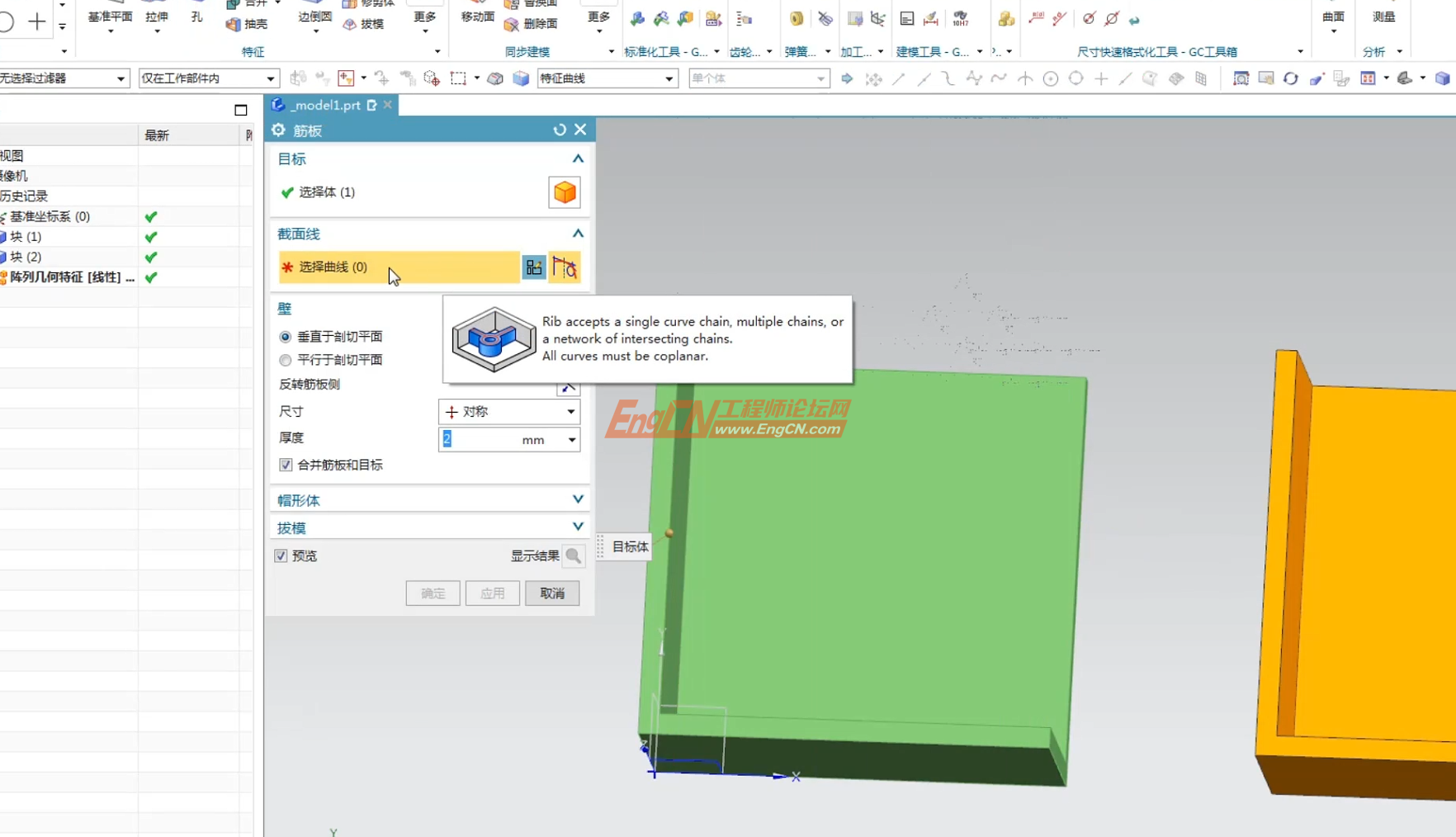Select 垂直于剖切平面 radio option
This screenshot has height=837, width=1456.
(286, 337)
